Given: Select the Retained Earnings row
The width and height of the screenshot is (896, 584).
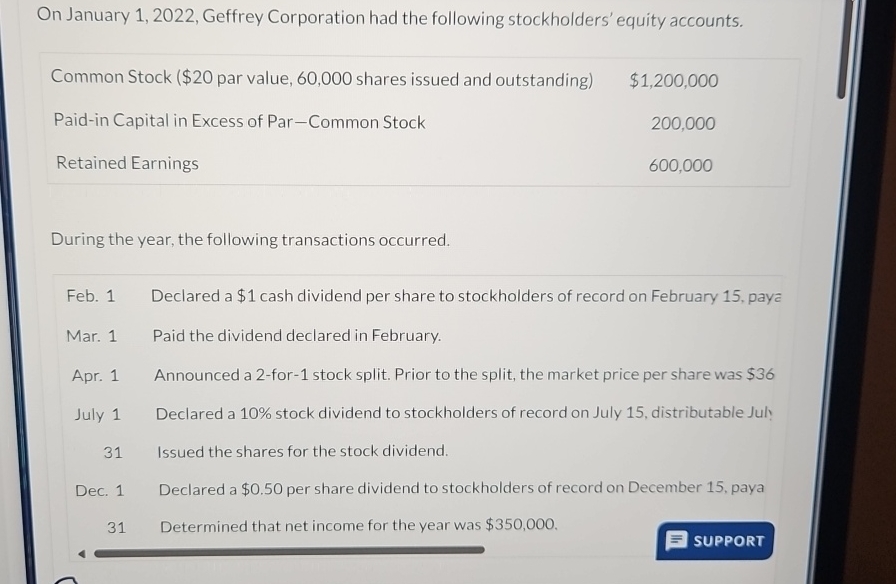Looking at the screenshot, I should (127, 162).
